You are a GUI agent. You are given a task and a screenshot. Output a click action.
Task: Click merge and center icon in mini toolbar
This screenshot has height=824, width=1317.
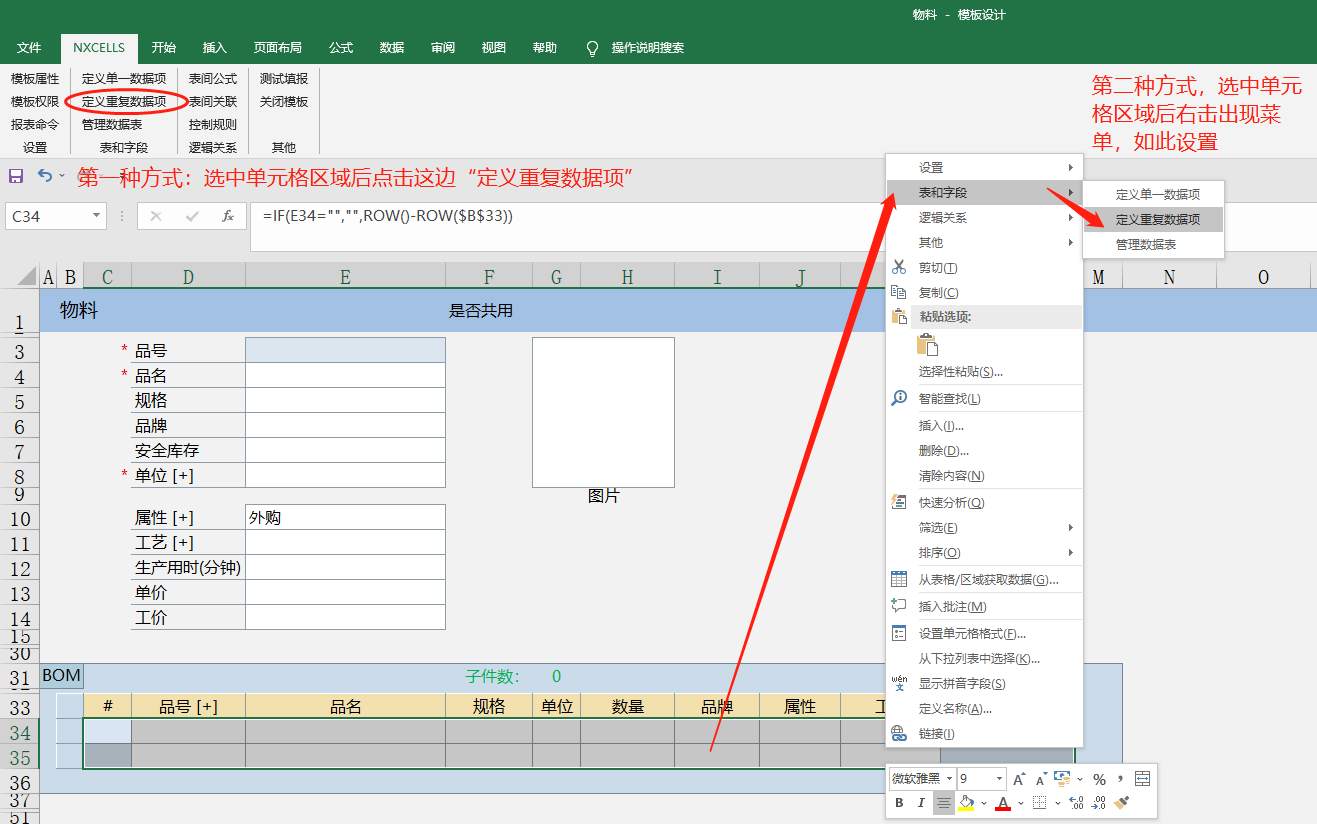tap(1143, 779)
